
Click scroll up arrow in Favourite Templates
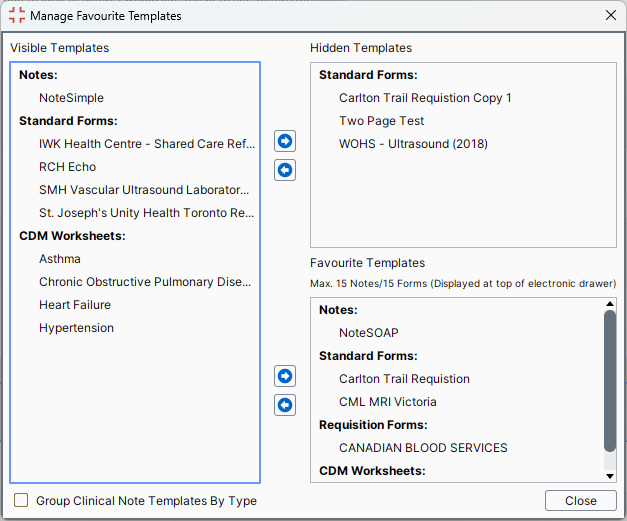click(x=610, y=304)
